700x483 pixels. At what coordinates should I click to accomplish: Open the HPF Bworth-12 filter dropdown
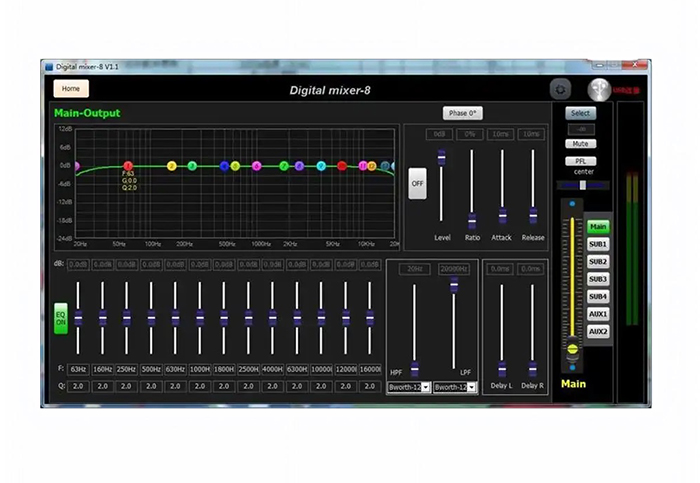click(409, 387)
